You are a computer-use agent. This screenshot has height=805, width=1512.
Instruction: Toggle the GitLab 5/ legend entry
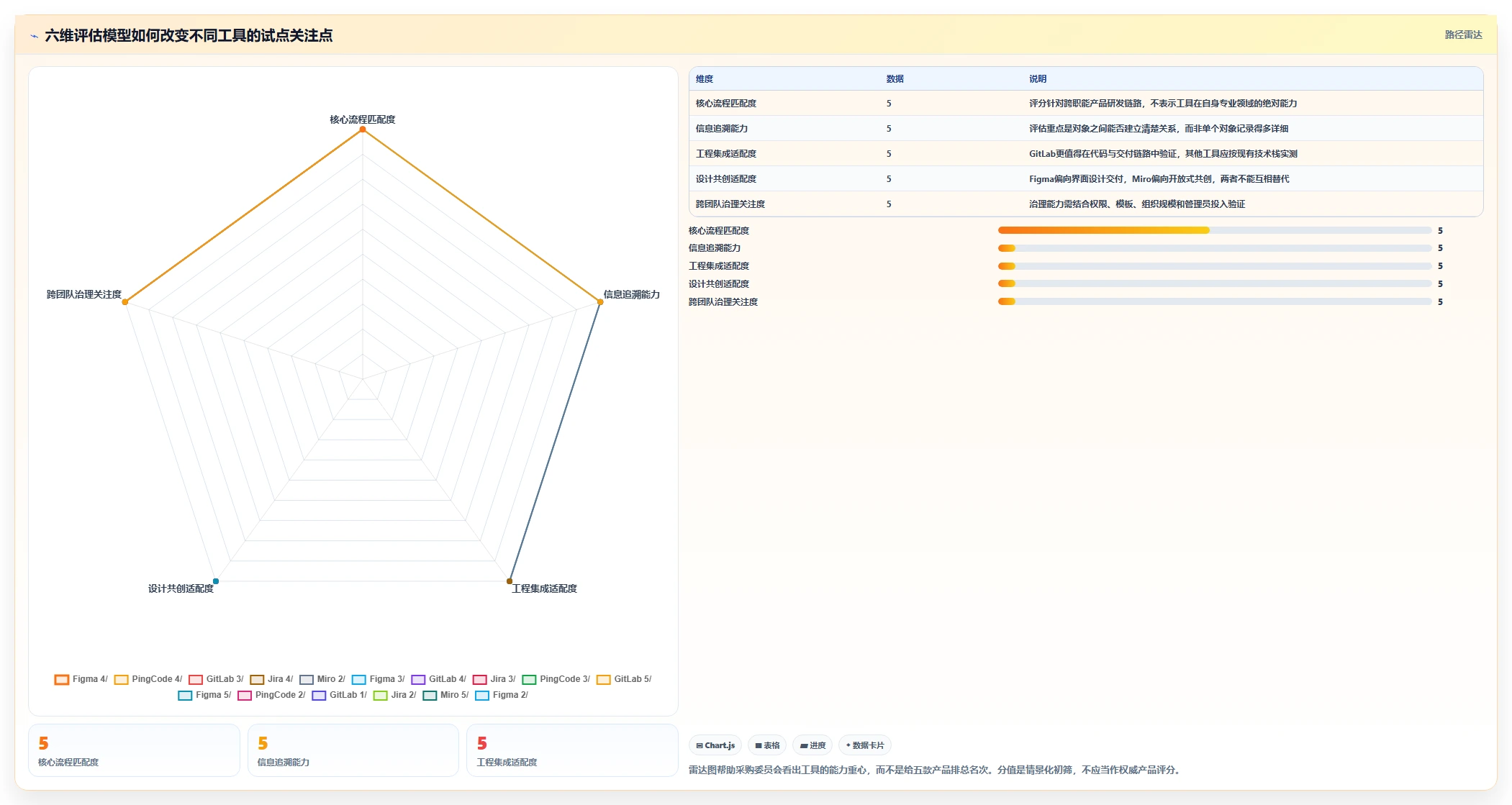click(x=624, y=679)
